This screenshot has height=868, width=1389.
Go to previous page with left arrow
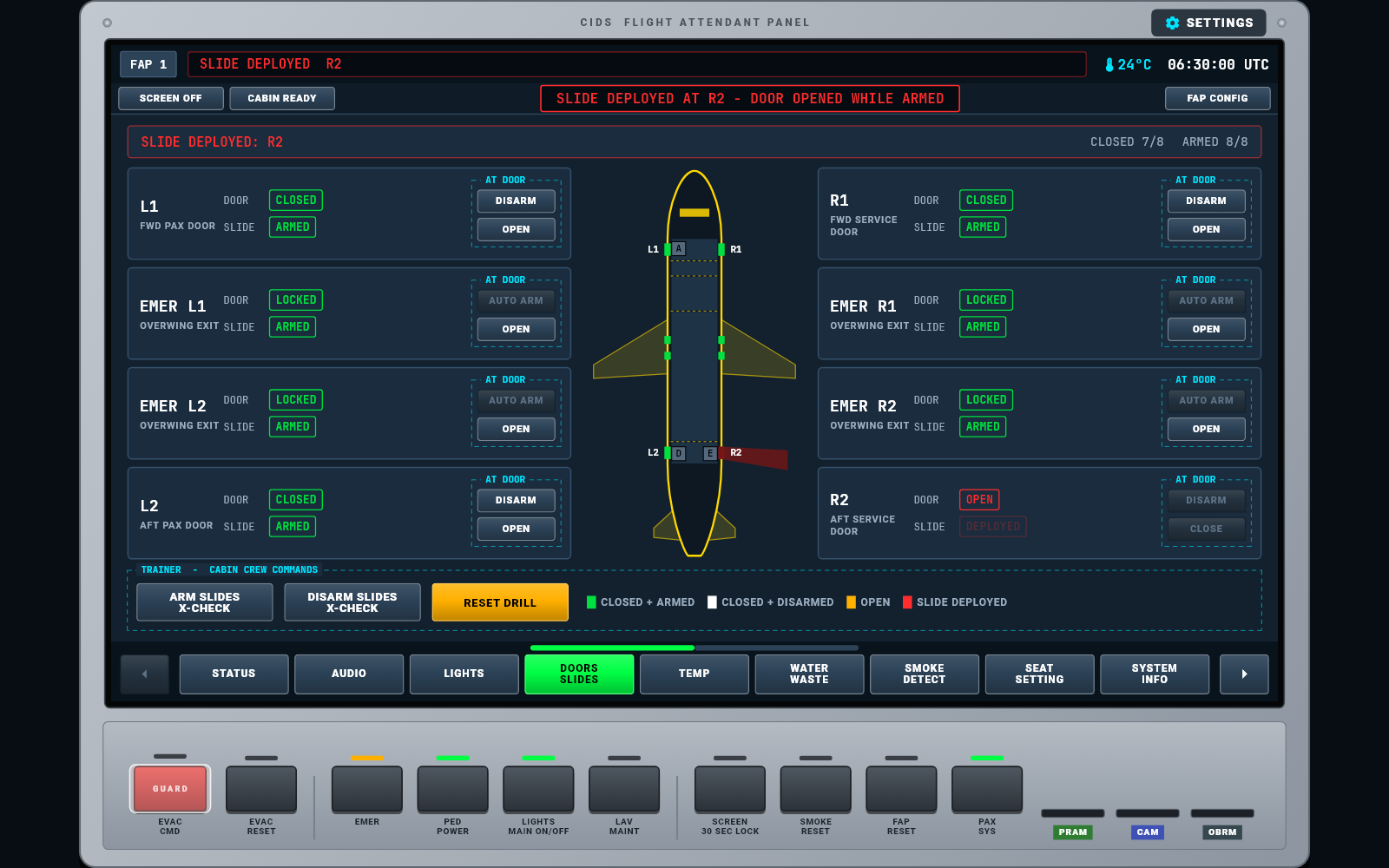[144, 674]
